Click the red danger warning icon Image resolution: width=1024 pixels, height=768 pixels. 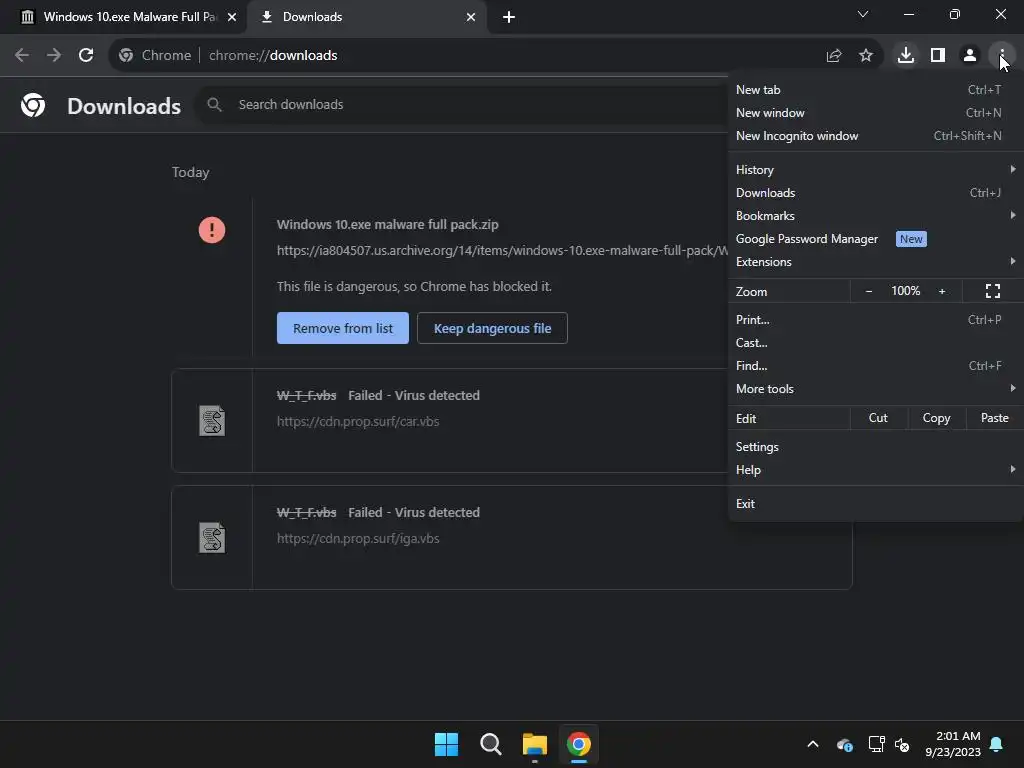[x=212, y=230]
